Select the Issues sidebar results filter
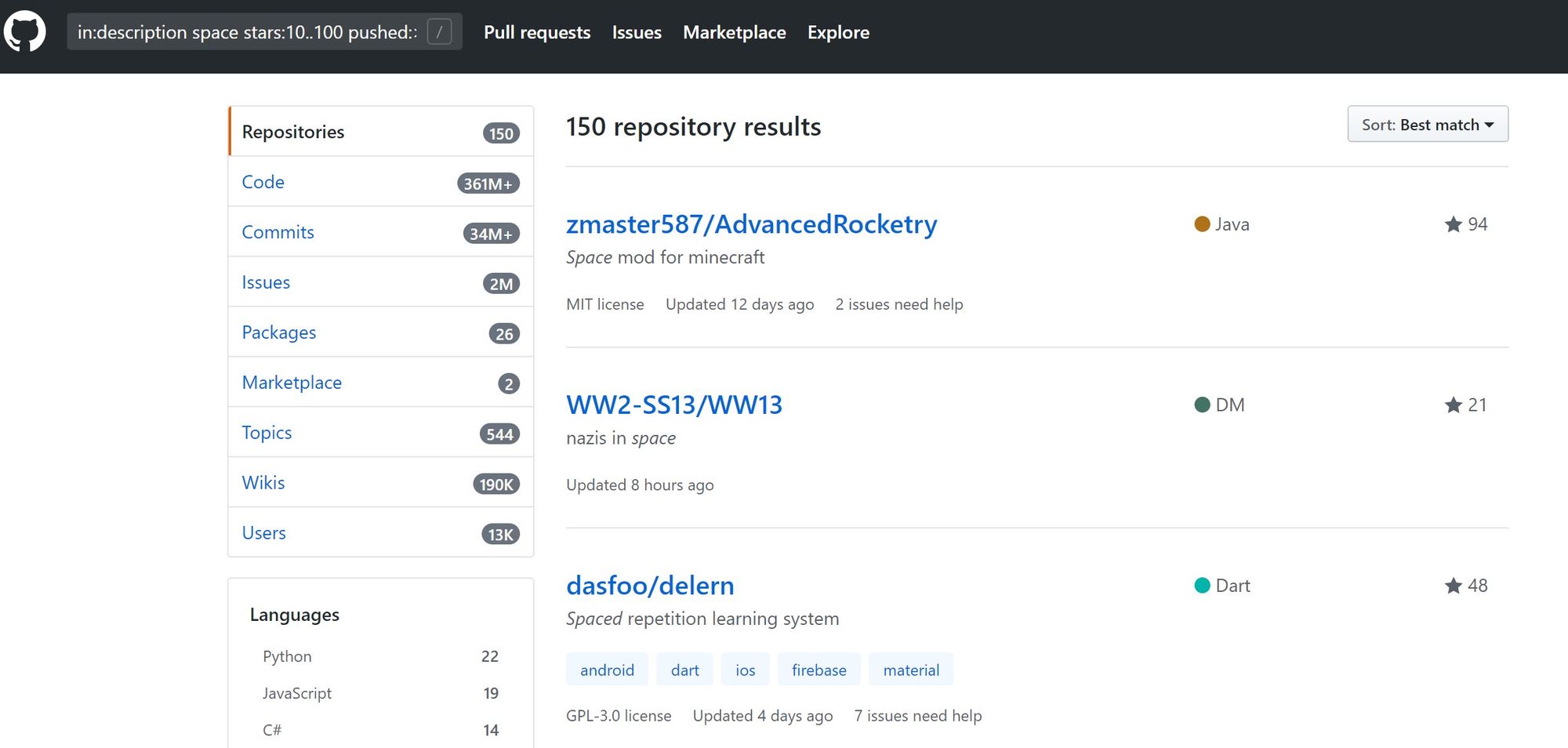 click(381, 282)
